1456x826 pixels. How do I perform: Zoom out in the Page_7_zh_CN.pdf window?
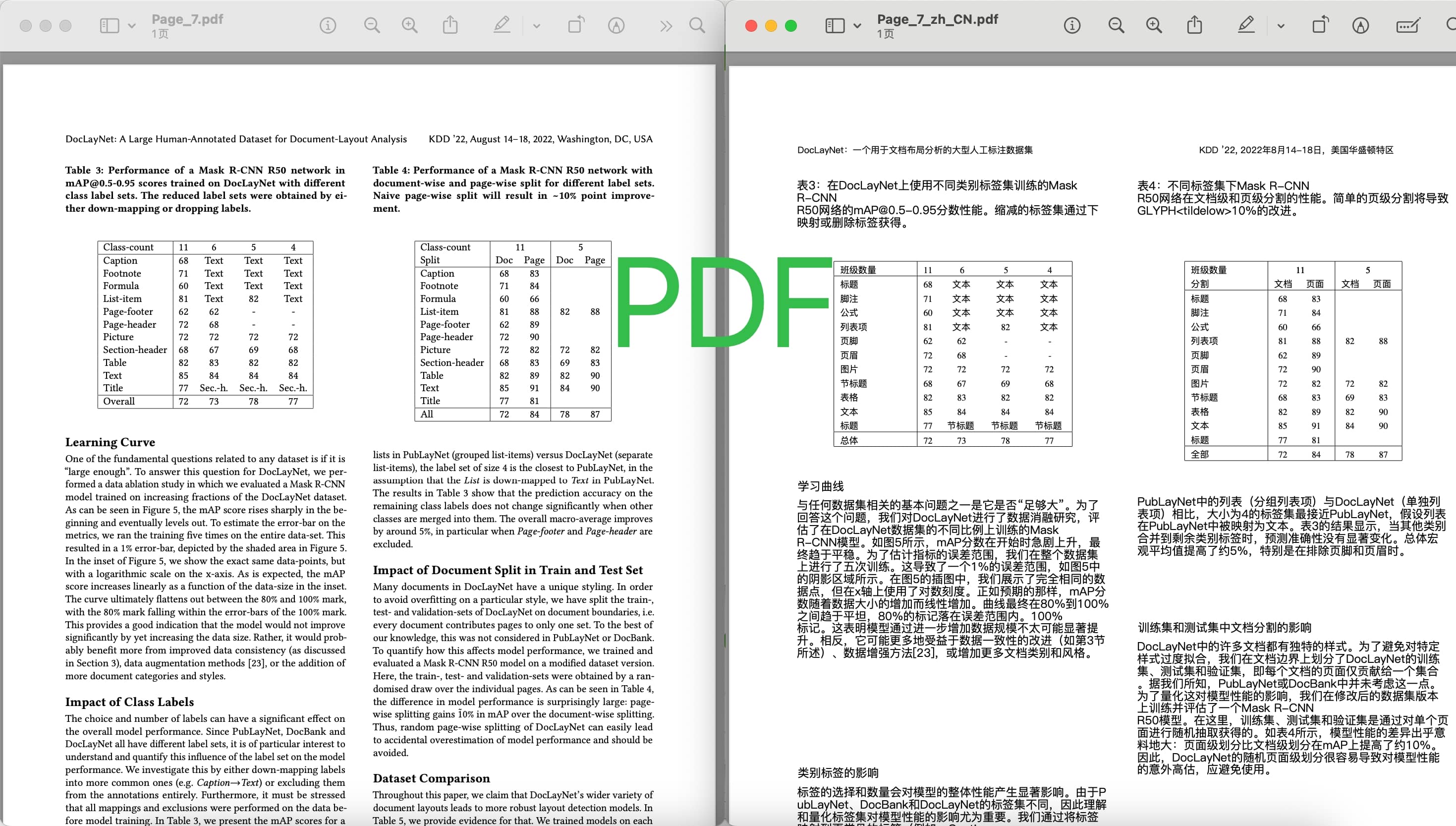pyautogui.click(x=1115, y=25)
